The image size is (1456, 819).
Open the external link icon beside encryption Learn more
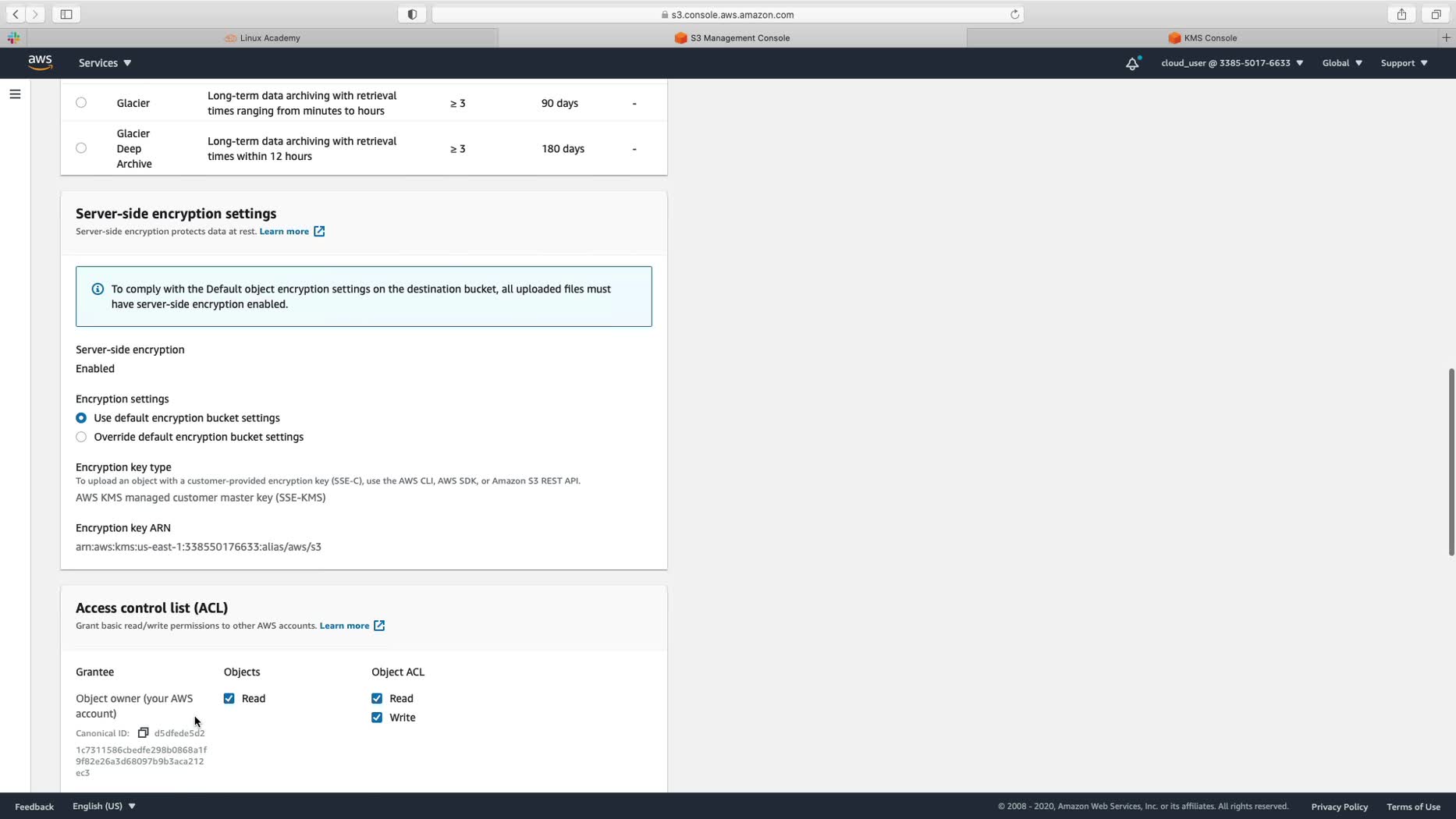click(319, 231)
